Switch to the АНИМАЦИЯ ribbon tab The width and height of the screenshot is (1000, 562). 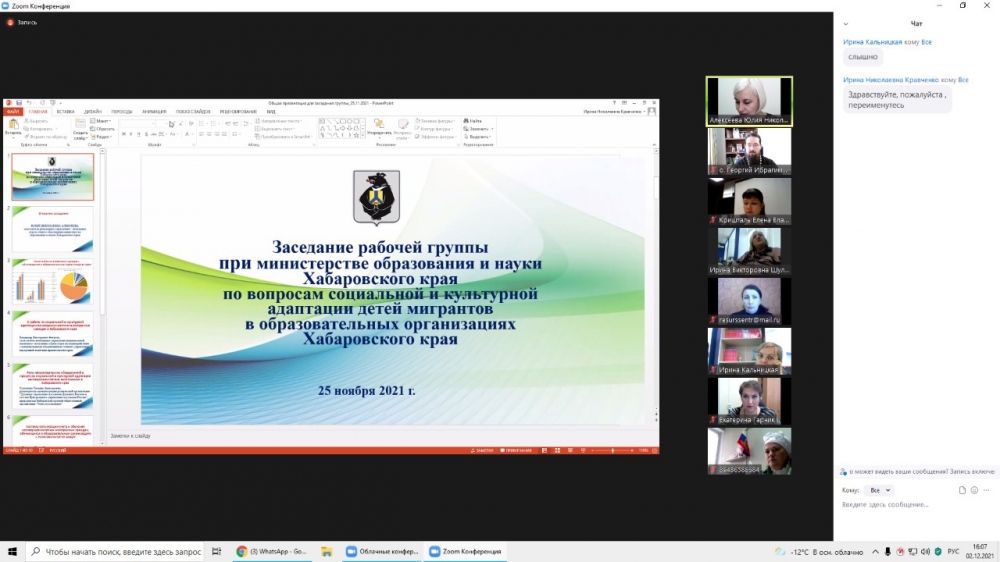(154, 112)
